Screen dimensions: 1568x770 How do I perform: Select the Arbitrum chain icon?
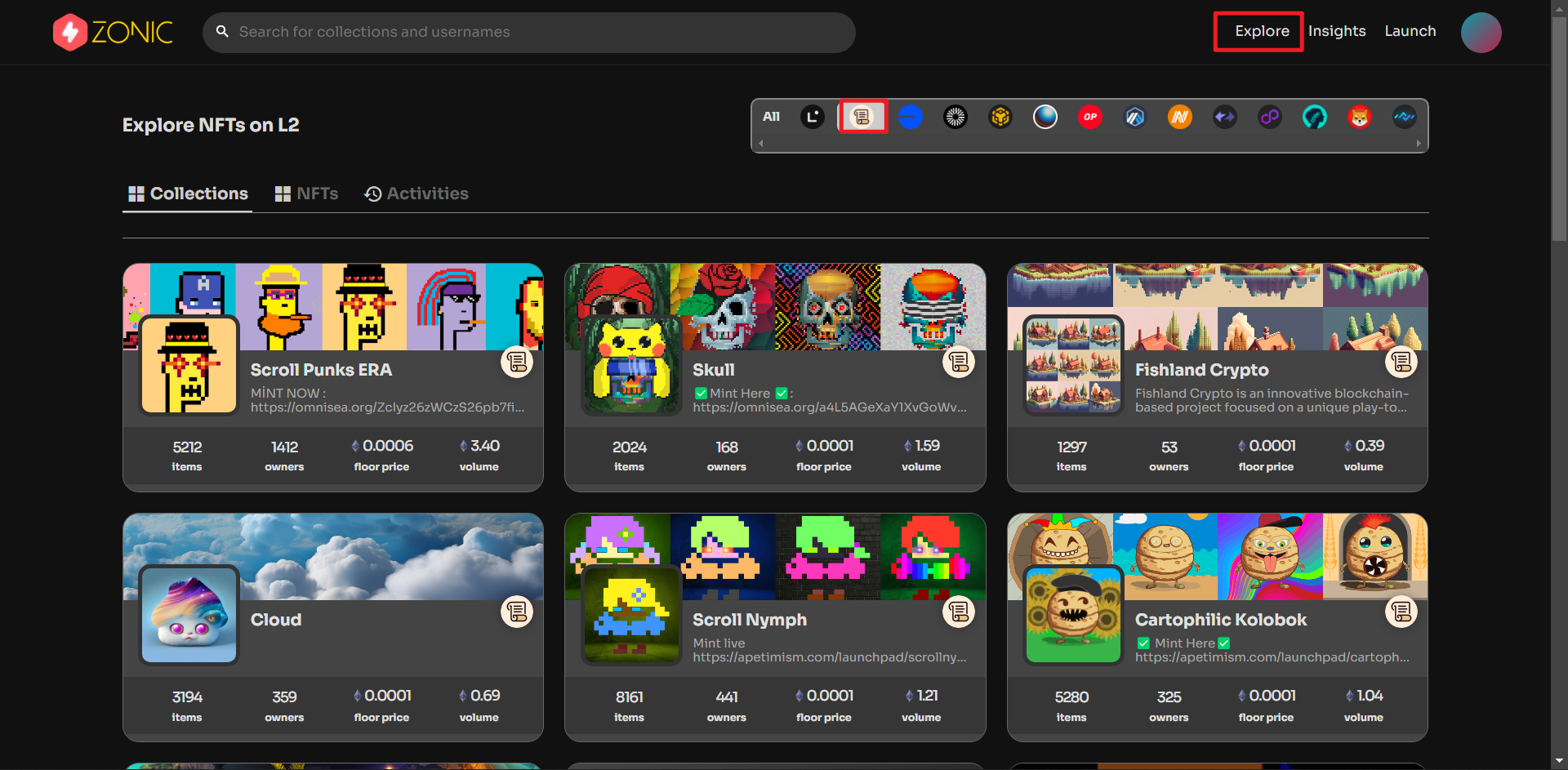click(x=1135, y=117)
